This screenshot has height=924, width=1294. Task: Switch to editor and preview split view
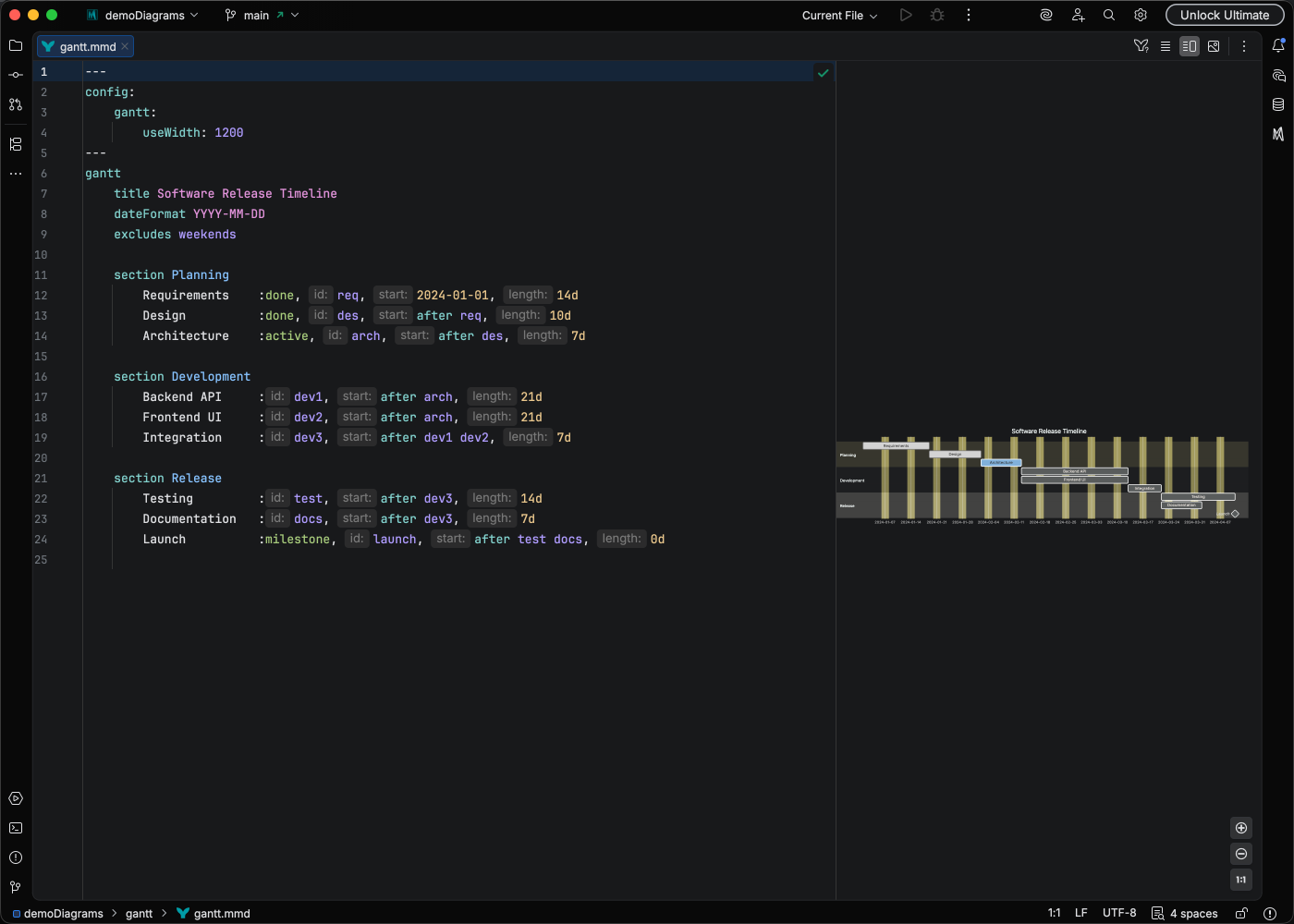point(1190,46)
